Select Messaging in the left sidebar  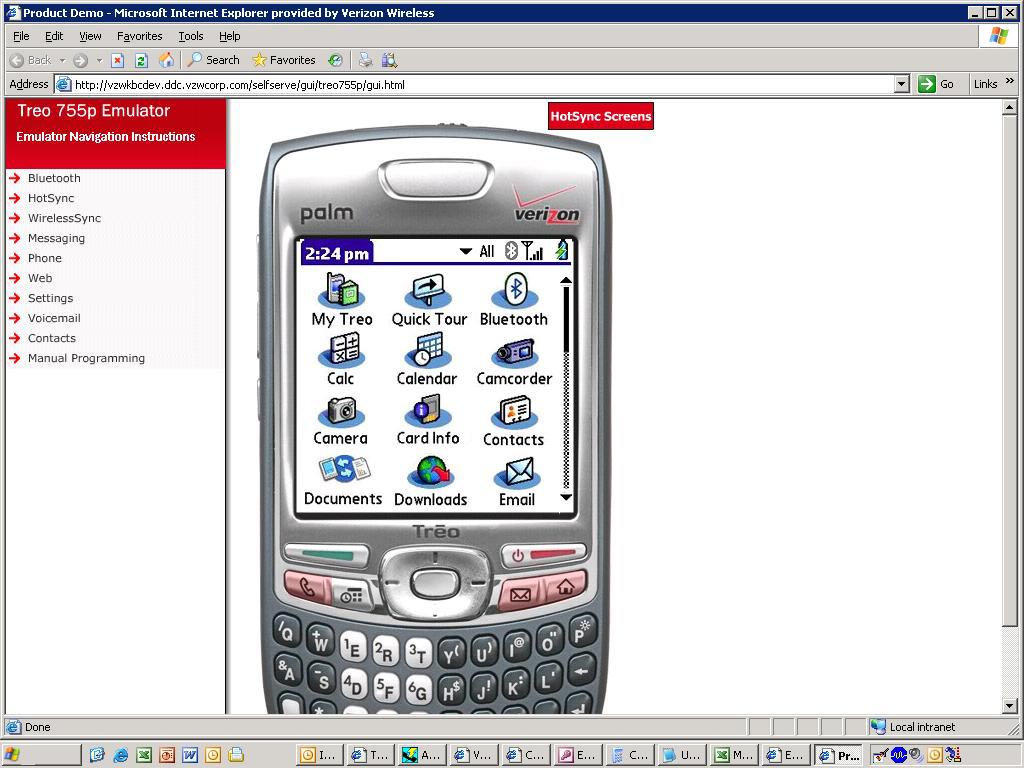[56, 238]
